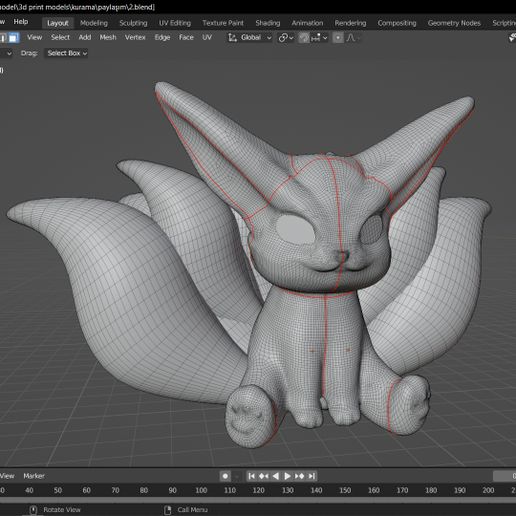Toggle the snap magnet button
The width and height of the screenshot is (516, 516).
[304, 38]
